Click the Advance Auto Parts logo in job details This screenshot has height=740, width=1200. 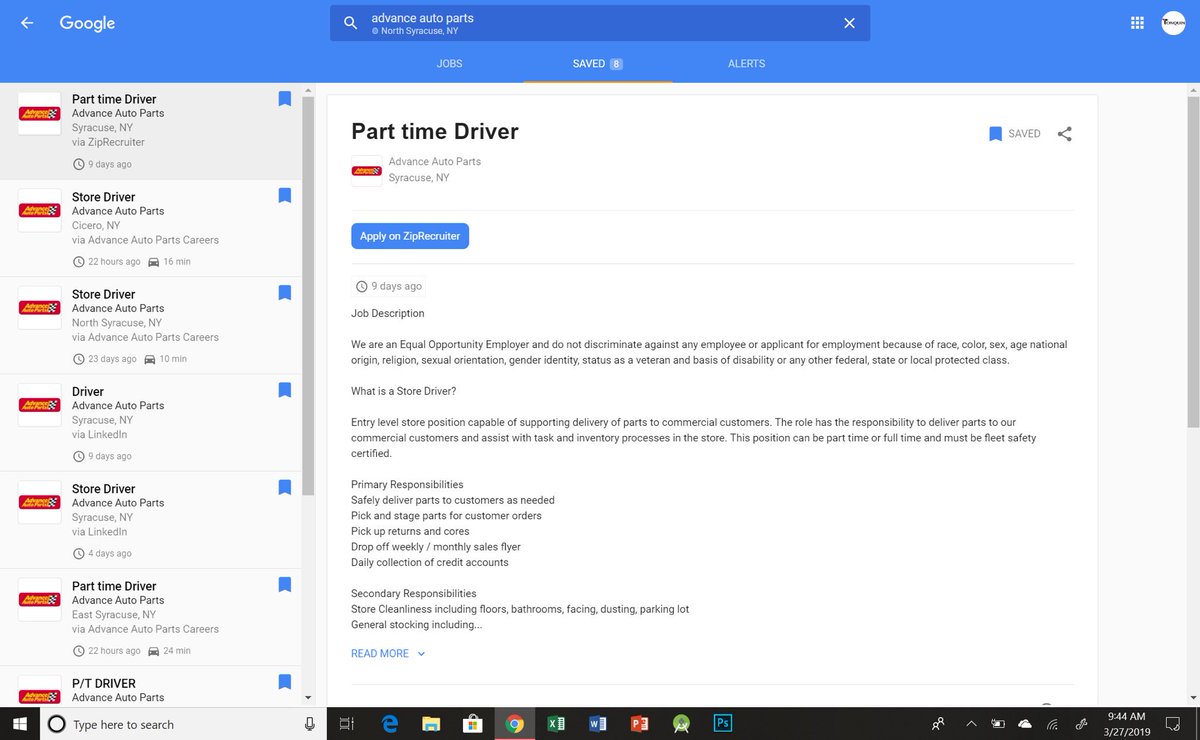[366, 171]
